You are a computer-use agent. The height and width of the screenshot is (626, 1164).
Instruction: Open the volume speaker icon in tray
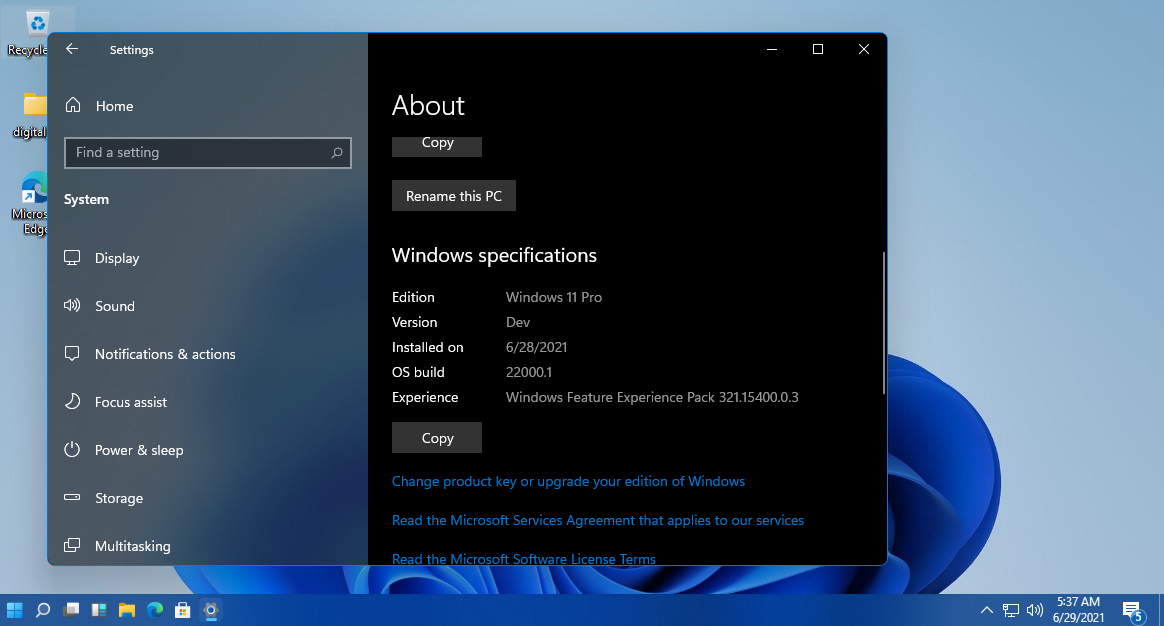[1035, 610]
